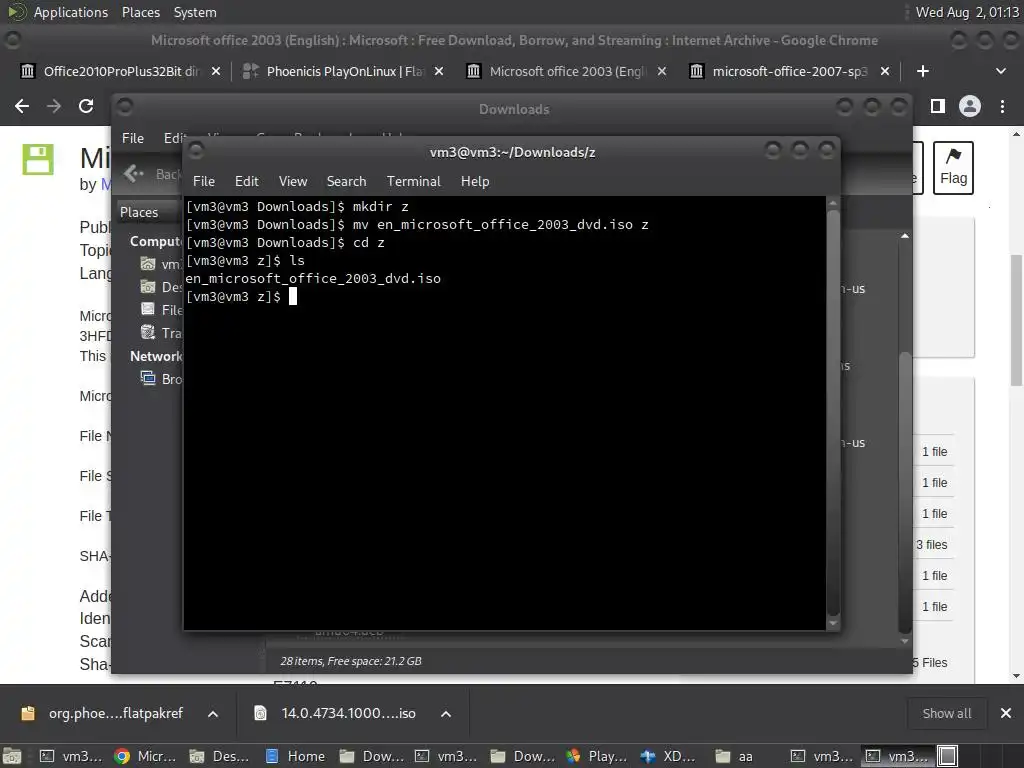The image size is (1024, 768).
Task: Switch to Des... taskbar window
Action: click(219, 756)
